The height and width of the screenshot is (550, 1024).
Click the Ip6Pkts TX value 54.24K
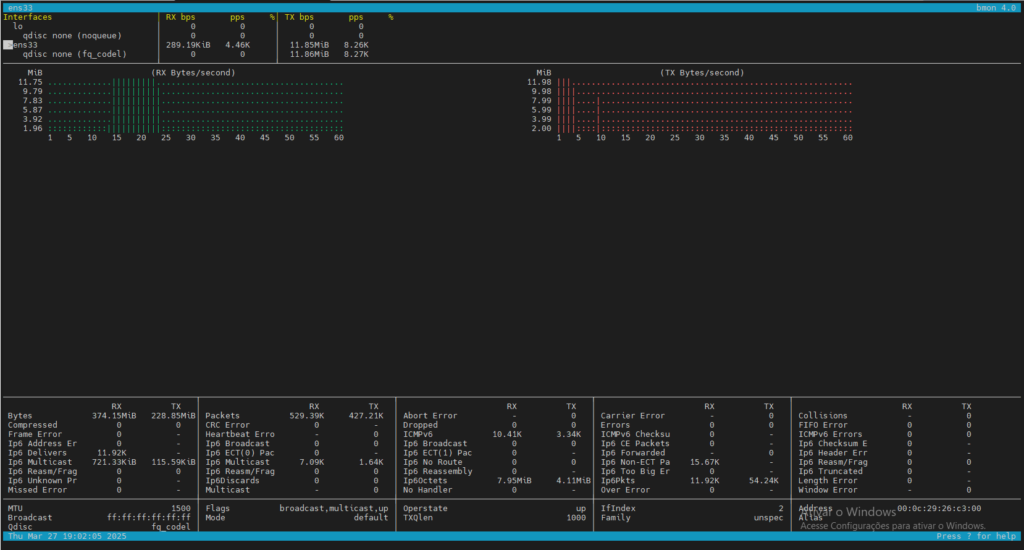(763, 481)
